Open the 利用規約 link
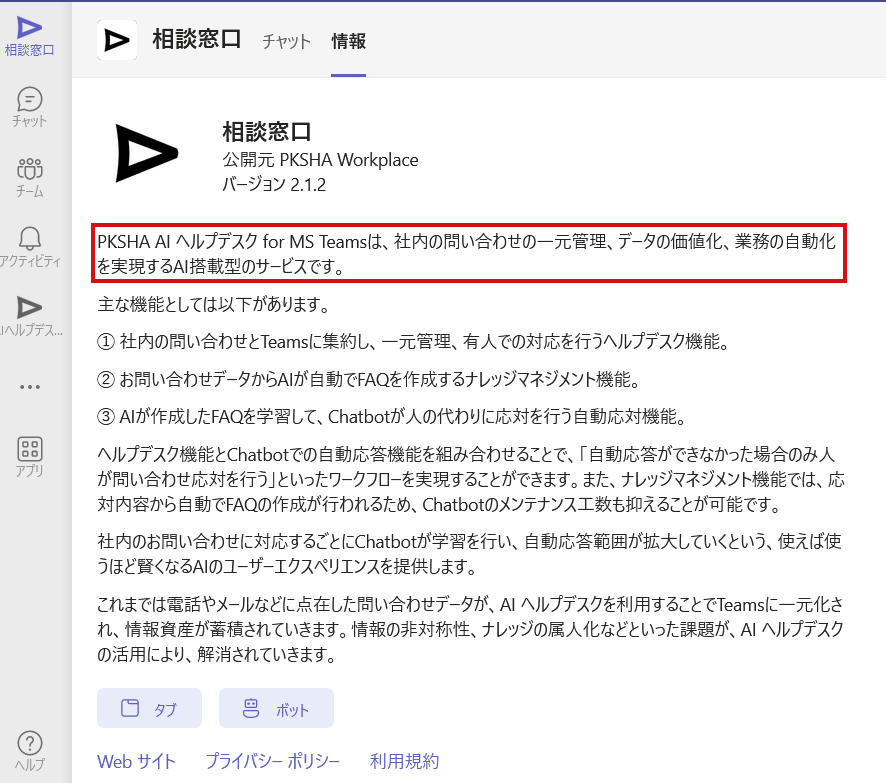 (x=404, y=762)
